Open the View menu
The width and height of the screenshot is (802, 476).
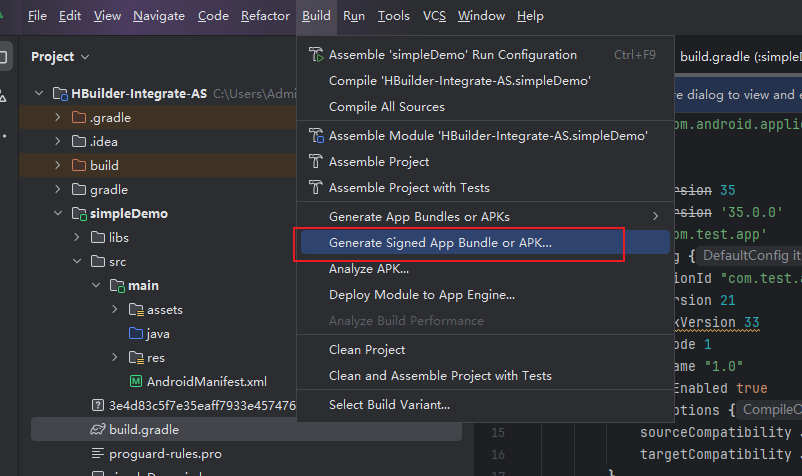pos(107,16)
